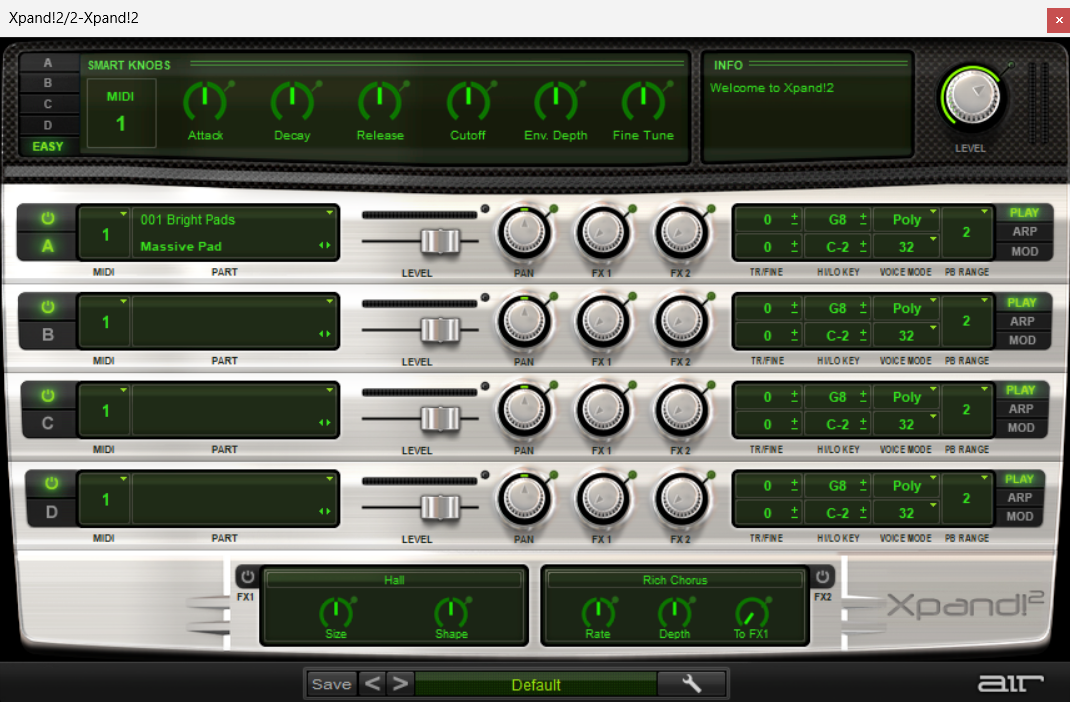Click the smart knobs MIDI channel box
This screenshot has height=702, width=1070.
[121, 113]
